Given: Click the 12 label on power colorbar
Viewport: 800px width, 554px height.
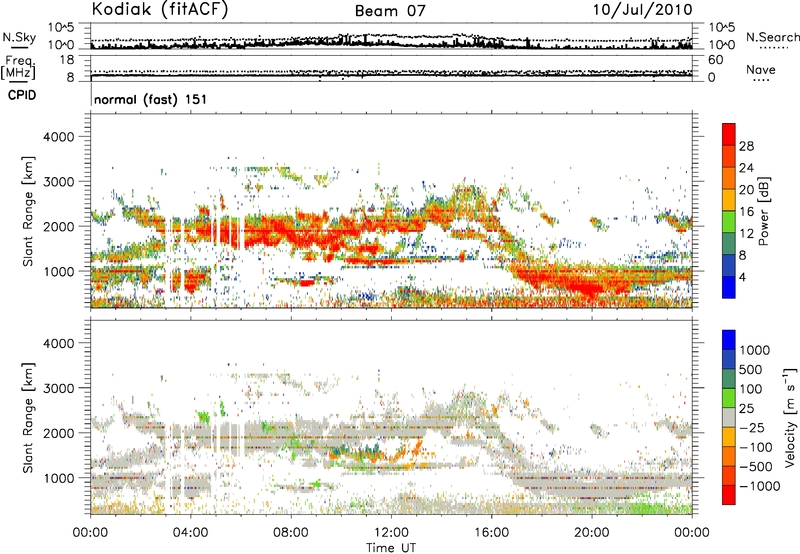Looking at the screenshot, I should pos(746,234).
